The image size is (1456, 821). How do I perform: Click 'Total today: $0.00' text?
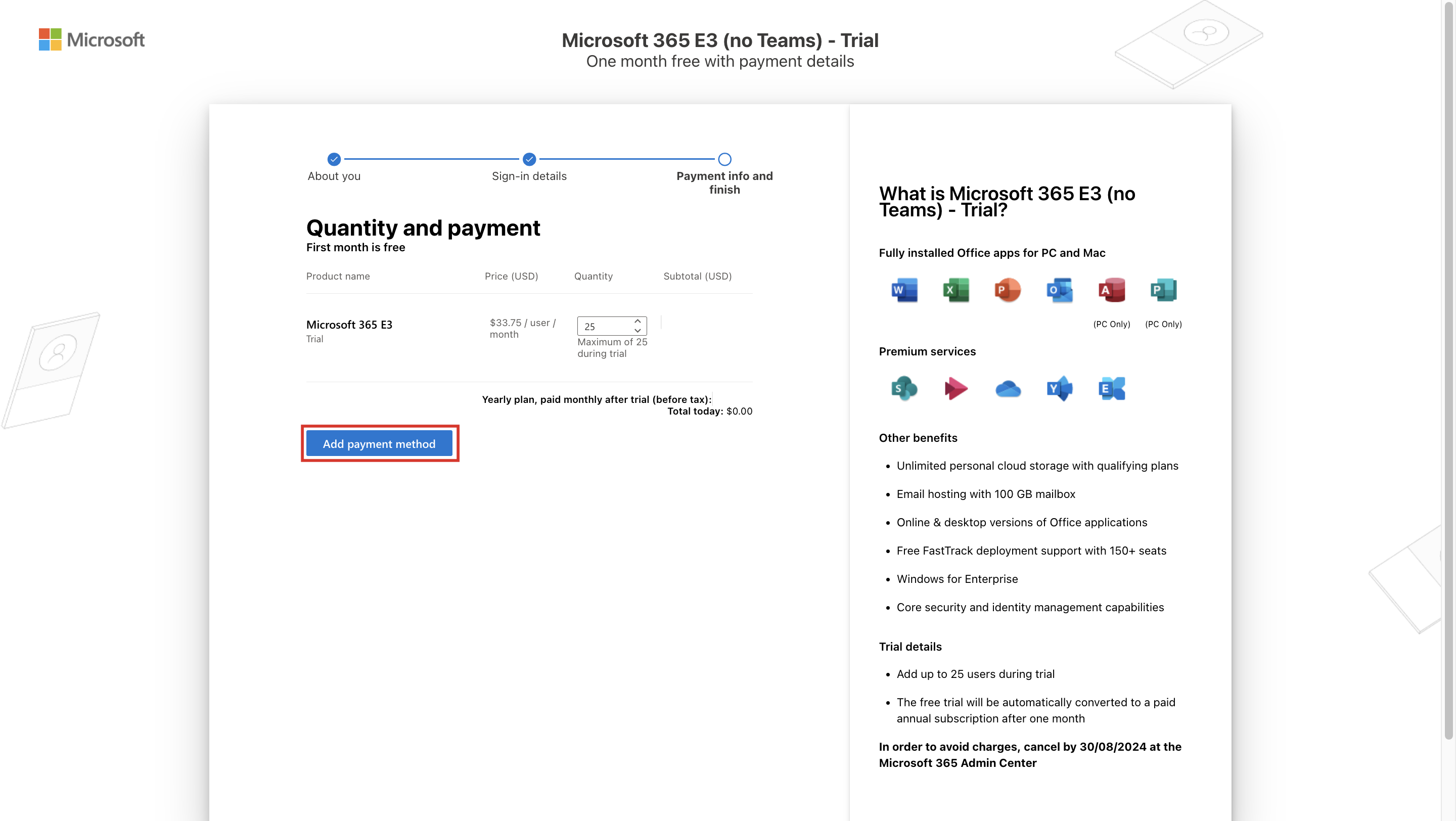710,411
